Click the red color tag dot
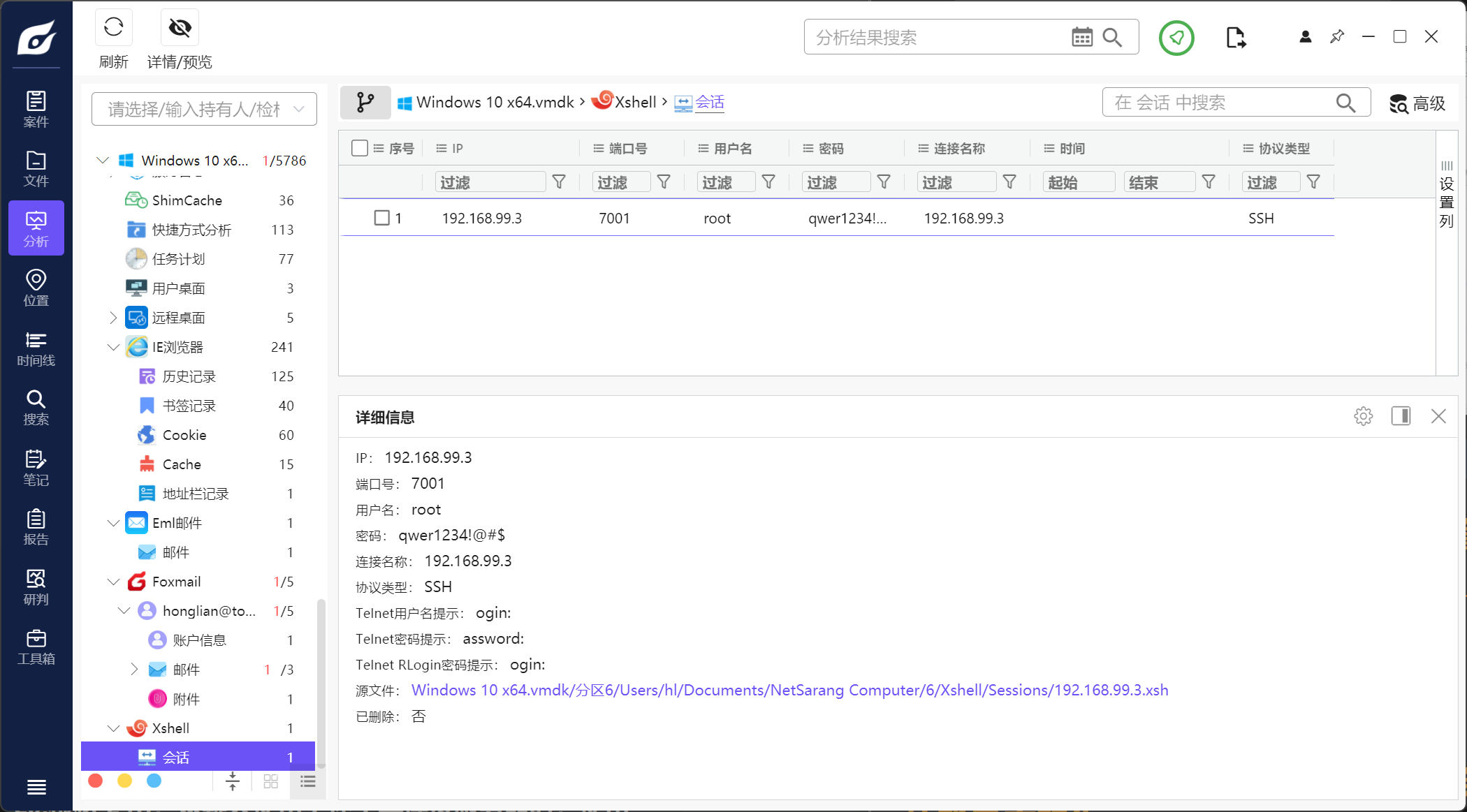 point(96,781)
